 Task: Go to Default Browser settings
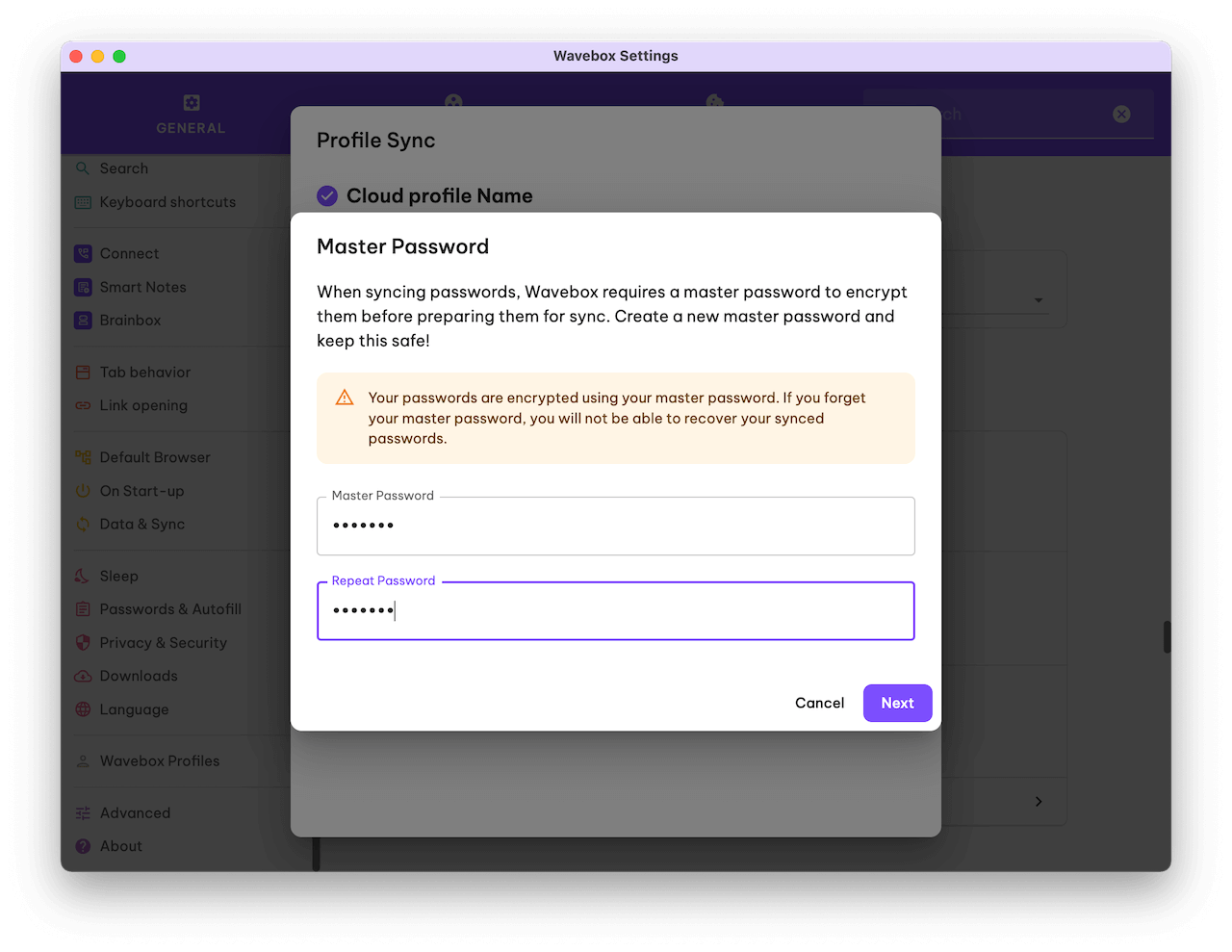155,457
